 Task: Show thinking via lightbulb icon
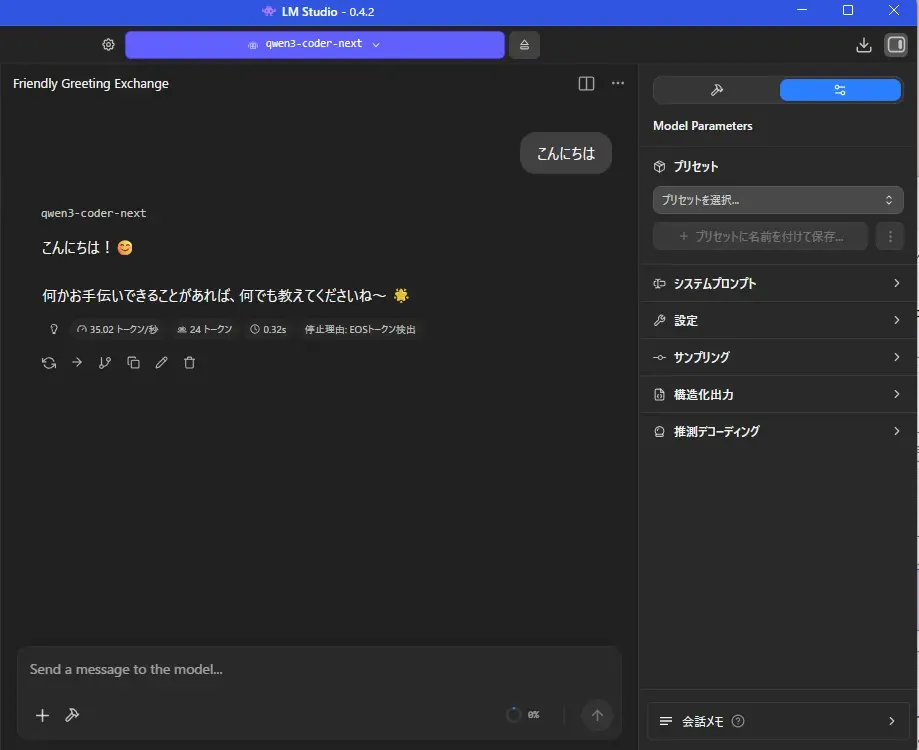click(x=54, y=329)
